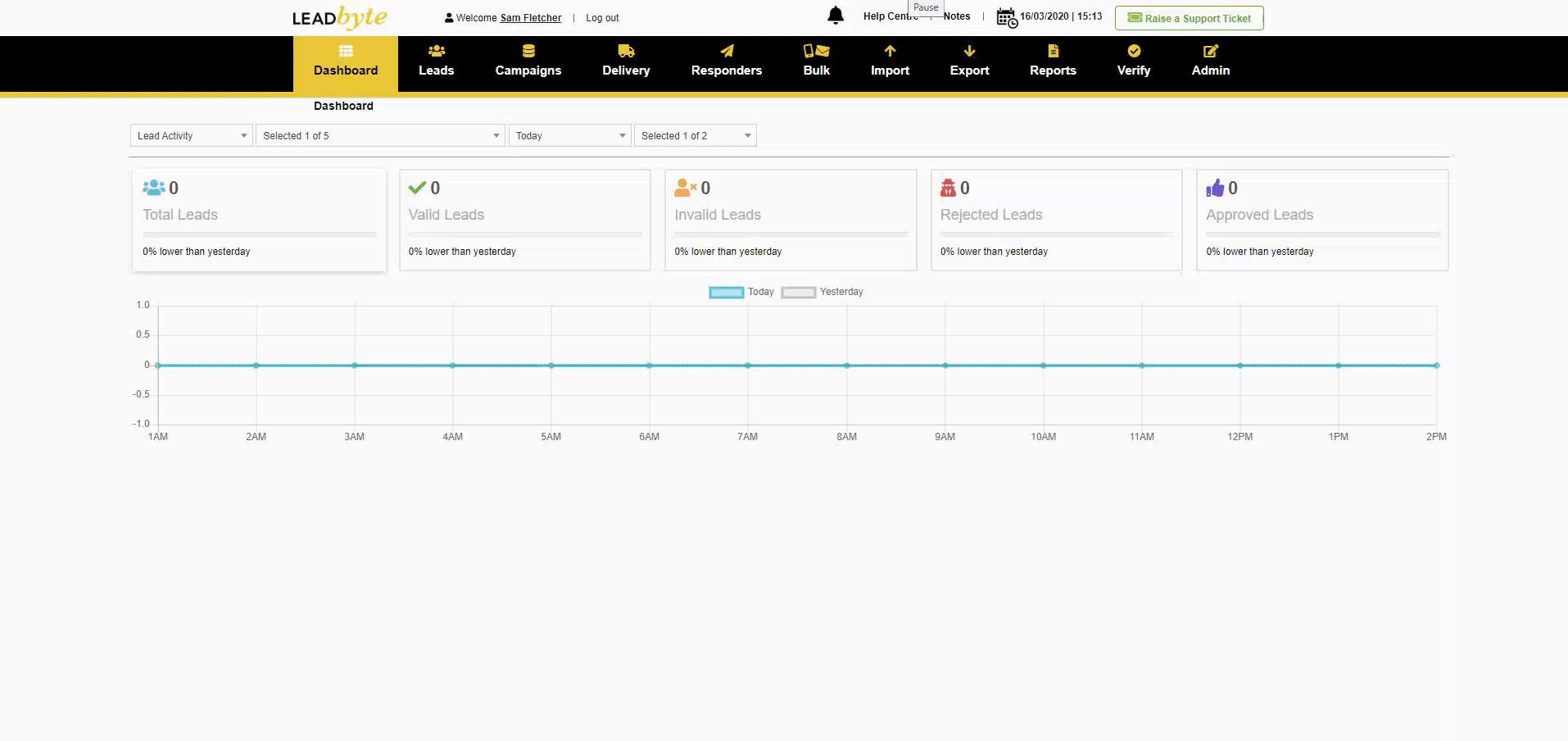Click the Valid Leads green check icon
The image size is (1568, 741).
(417, 188)
